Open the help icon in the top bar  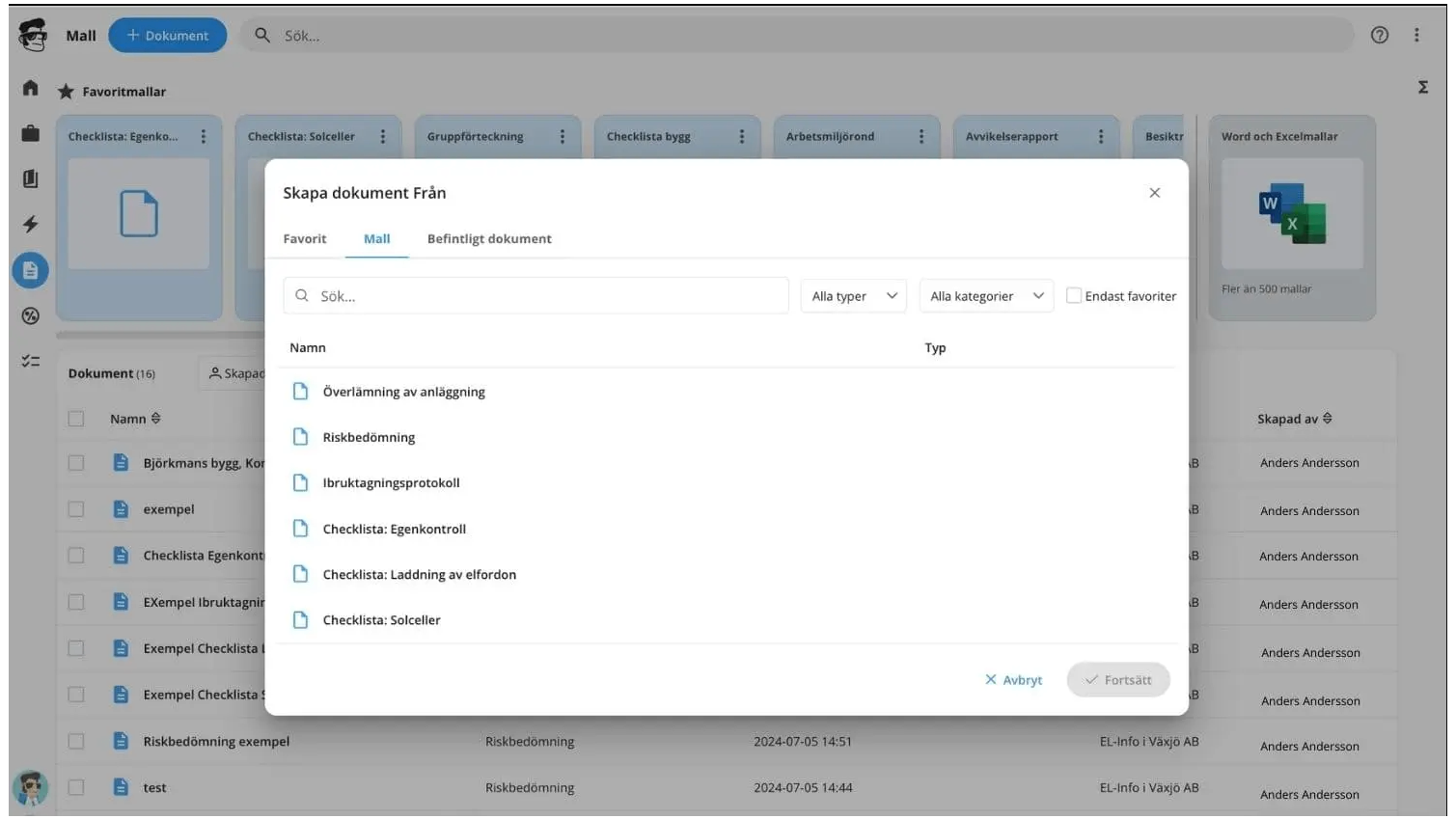[x=1379, y=35]
